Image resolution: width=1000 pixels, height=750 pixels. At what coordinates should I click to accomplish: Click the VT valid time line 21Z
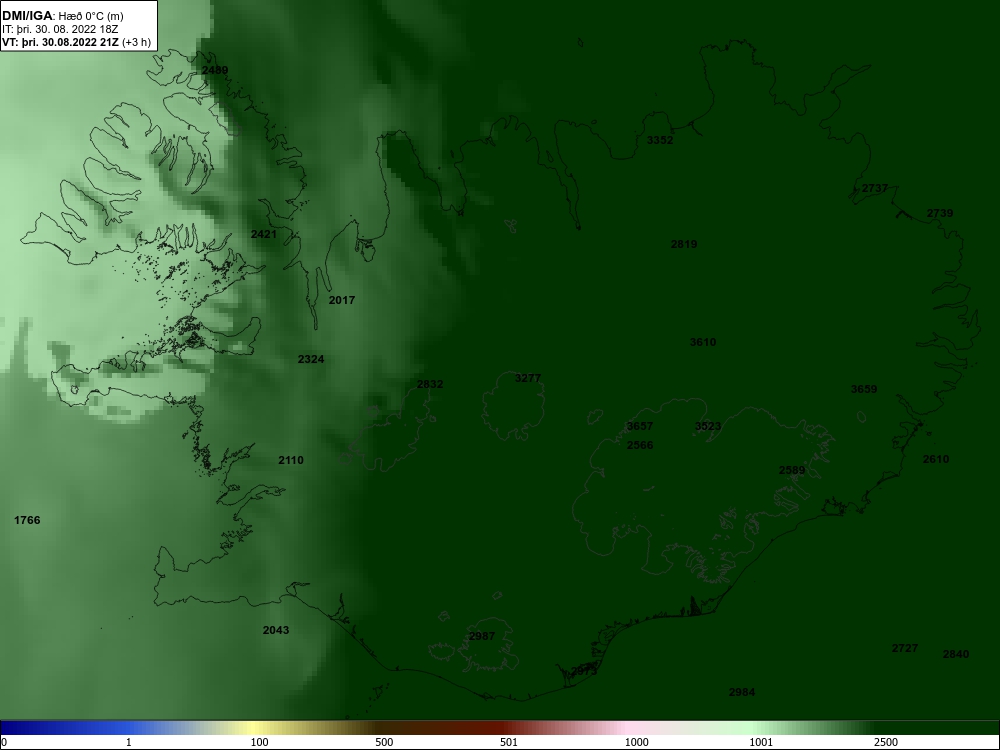click(x=77, y=43)
